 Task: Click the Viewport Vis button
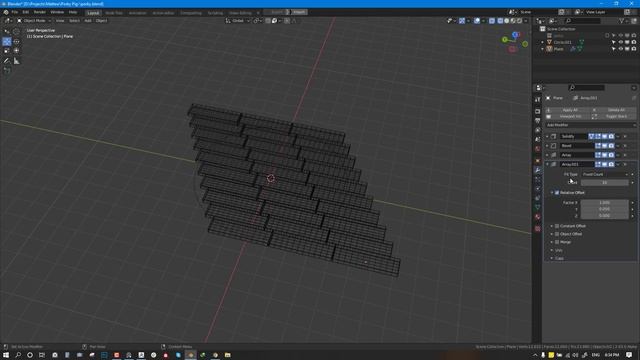(568, 116)
